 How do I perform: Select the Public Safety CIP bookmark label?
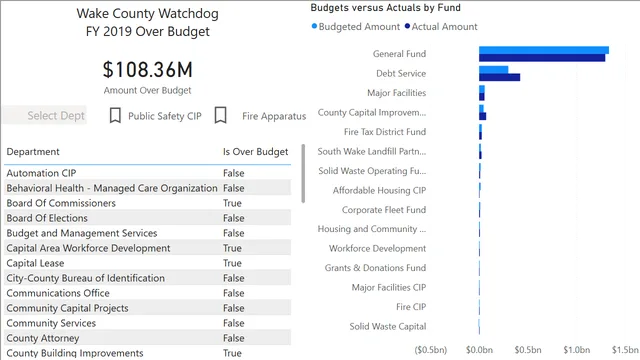coord(165,116)
